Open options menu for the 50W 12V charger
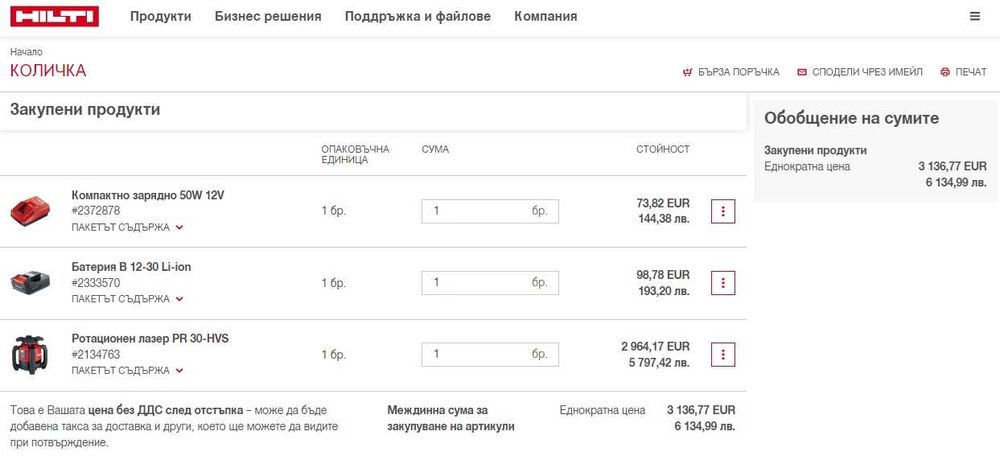Viewport: 1000px width, 459px height. 723,211
